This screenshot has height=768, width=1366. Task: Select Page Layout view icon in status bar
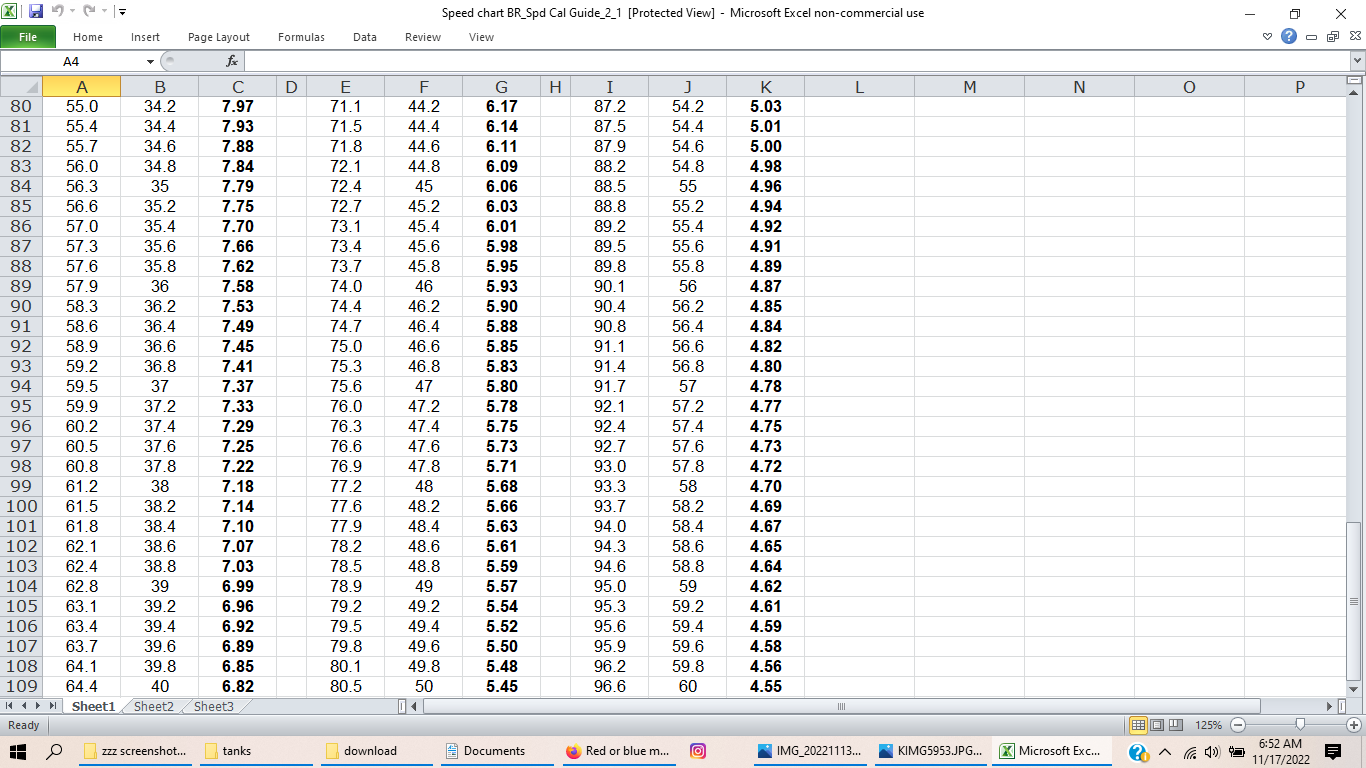click(x=1156, y=725)
